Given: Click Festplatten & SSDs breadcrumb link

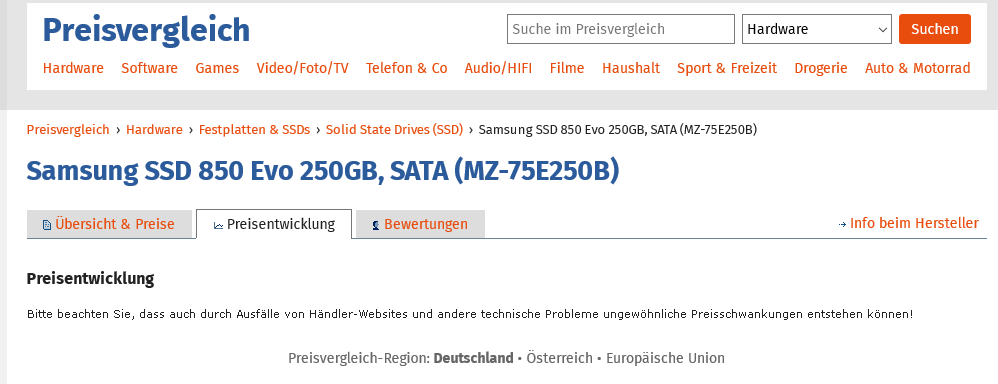Looking at the screenshot, I should pyautogui.click(x=255, y=130).
